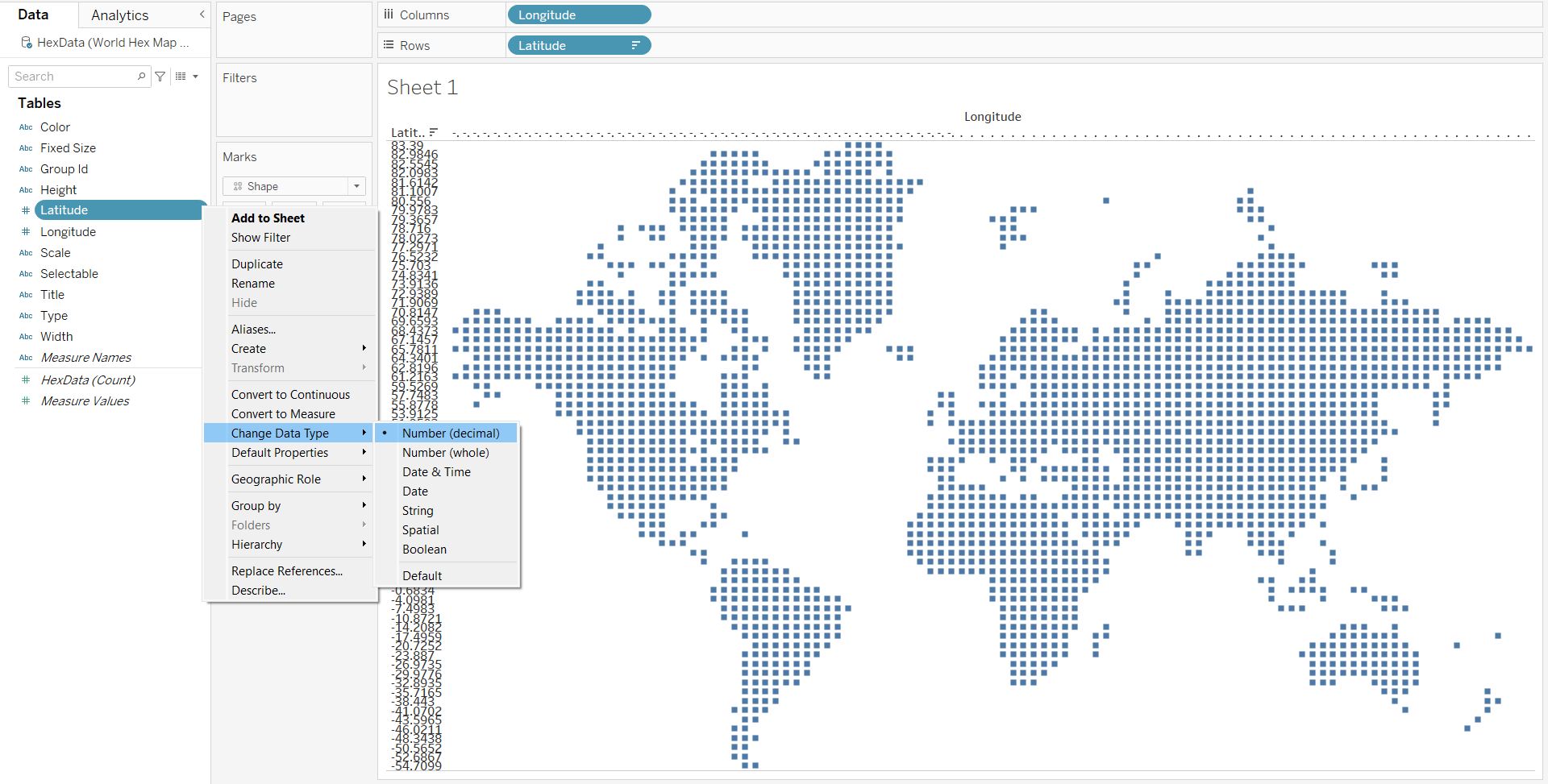Click the Abc type icon beside Group Id
Viewport: 1548px width, 784px height.
26,169
